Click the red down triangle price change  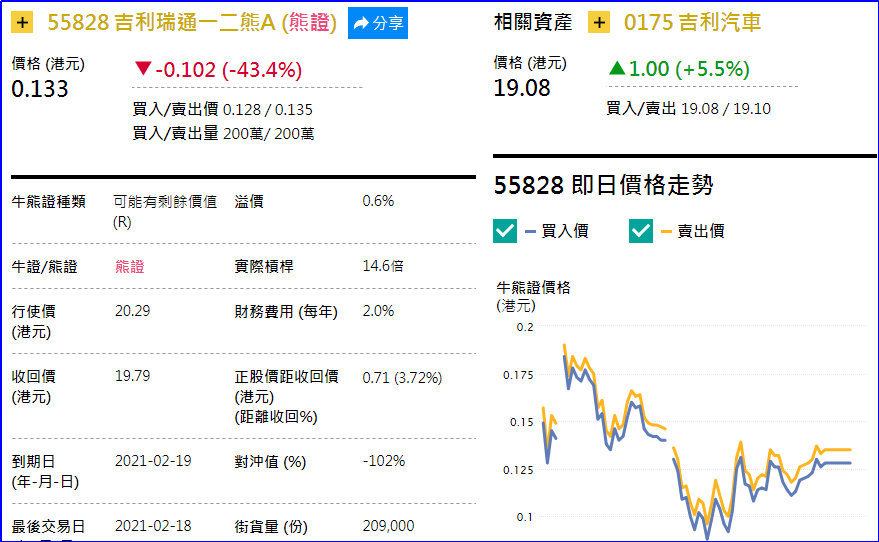coord(143,68)
